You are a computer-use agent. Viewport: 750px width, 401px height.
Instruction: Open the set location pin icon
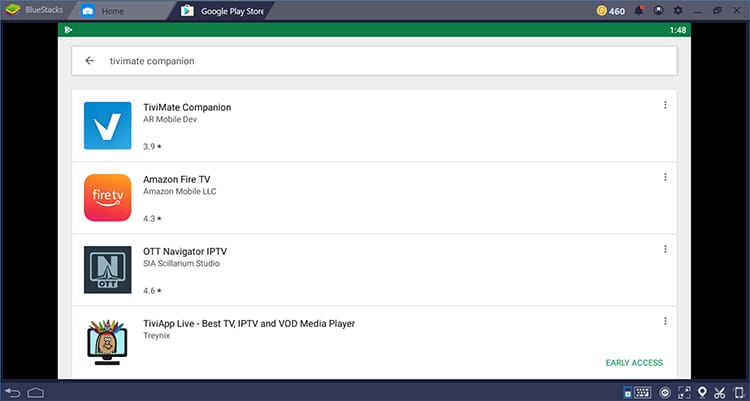pyautogui.click(x=702, y=392)
